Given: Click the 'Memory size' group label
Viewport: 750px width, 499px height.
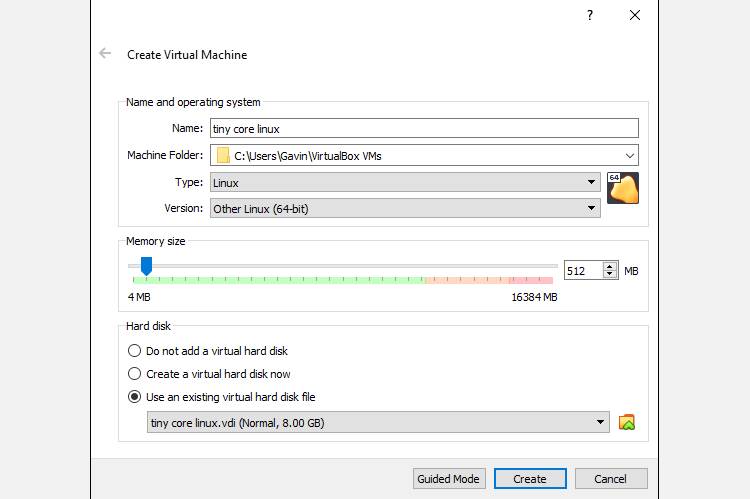Looking at the screenshot, I should click(x=155, y=241).
